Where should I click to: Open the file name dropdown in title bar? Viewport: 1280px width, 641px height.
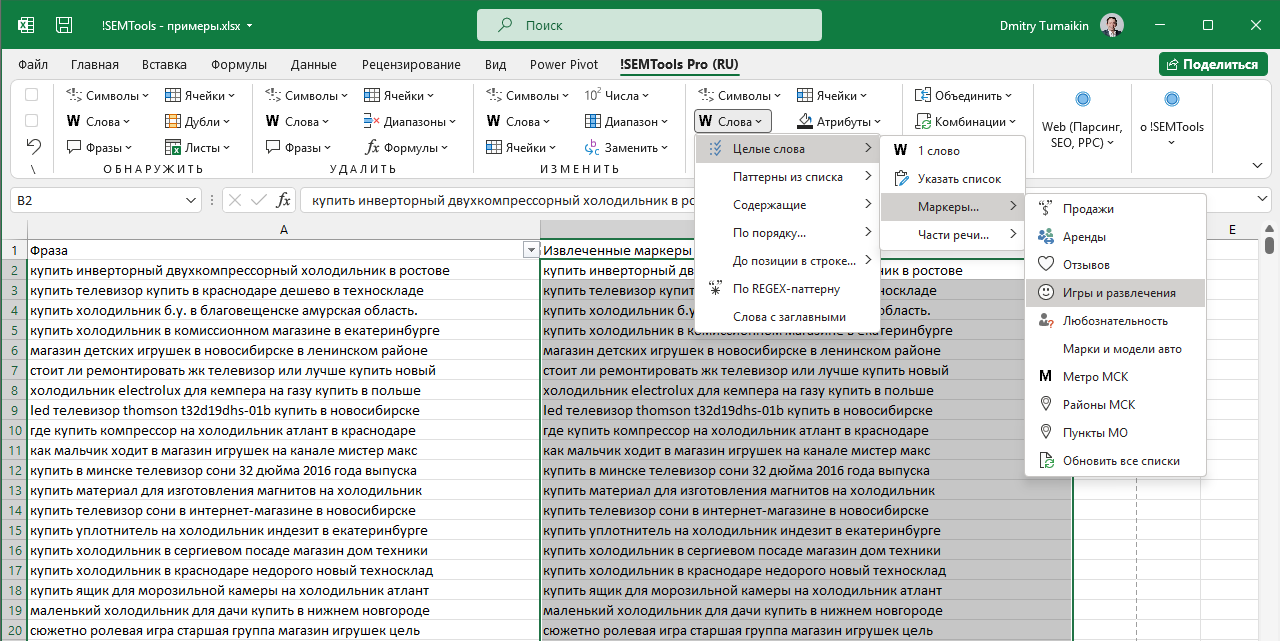pyautogui.click(x=249, y=26)
